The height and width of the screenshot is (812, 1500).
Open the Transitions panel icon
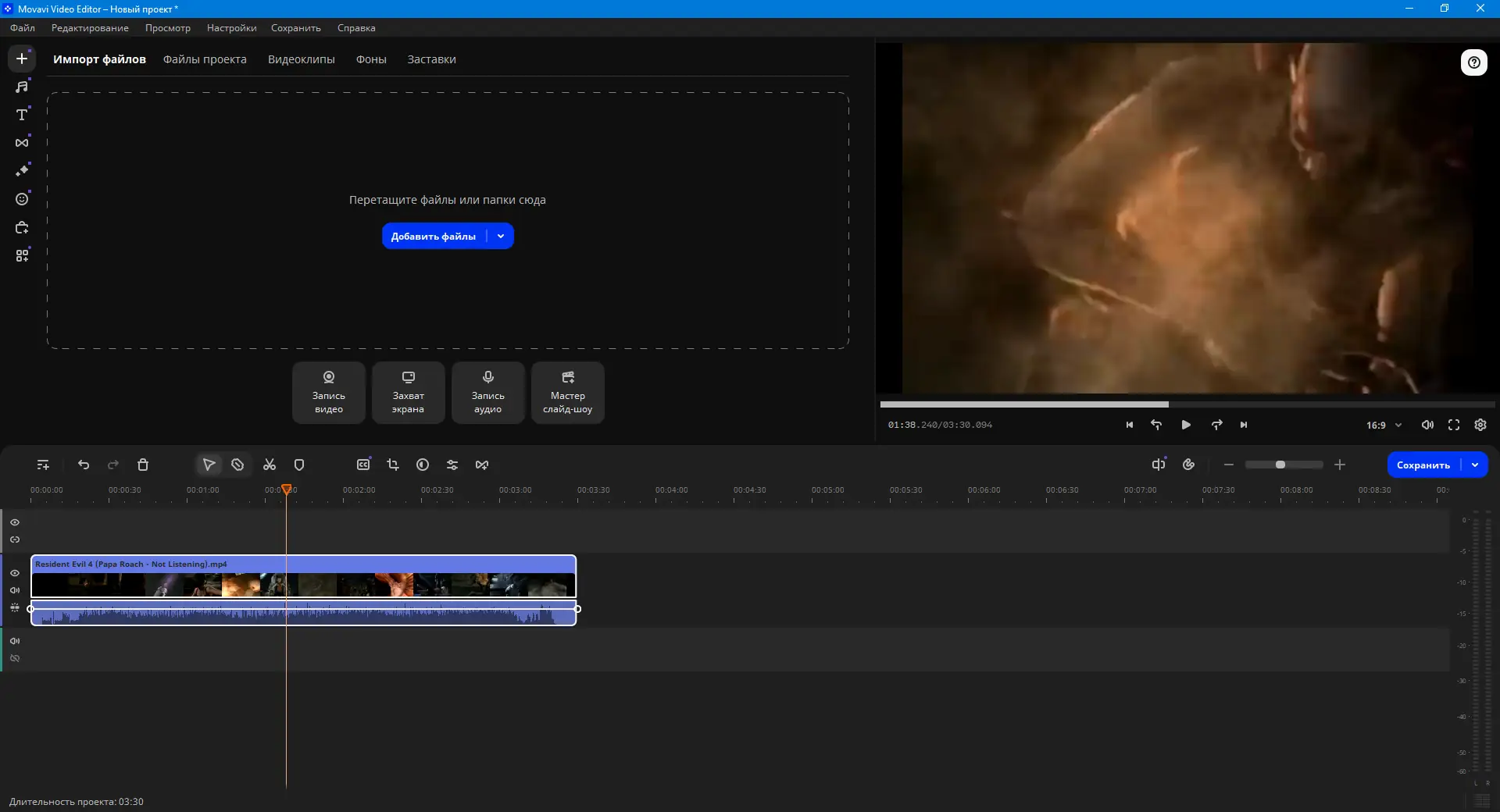point(22,143)
